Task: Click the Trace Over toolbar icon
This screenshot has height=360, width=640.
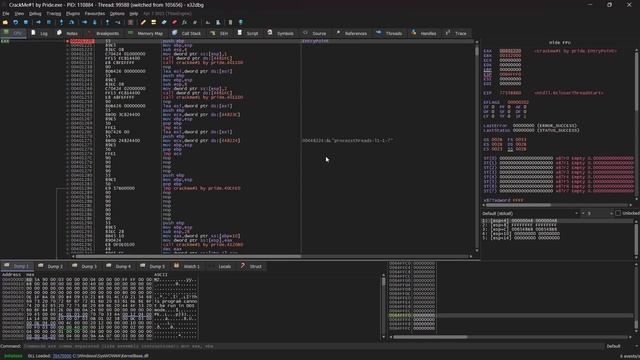Action: tap(95, 22)
